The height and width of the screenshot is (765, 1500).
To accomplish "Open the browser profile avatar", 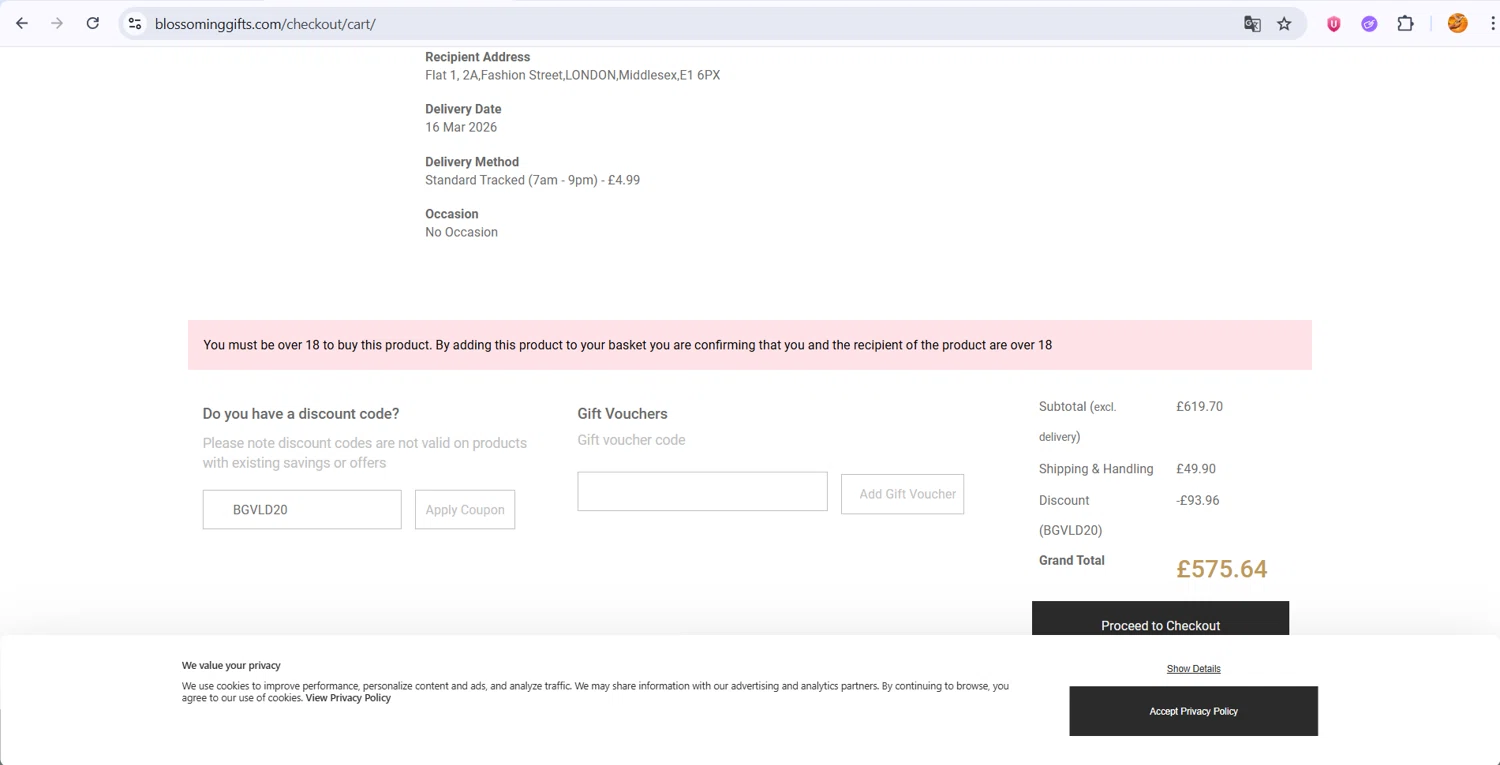I will point(1458,24).
